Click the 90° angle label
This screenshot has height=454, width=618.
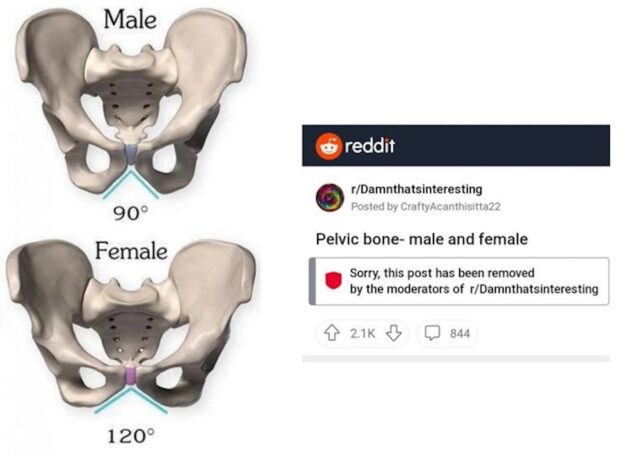(130, 214)
